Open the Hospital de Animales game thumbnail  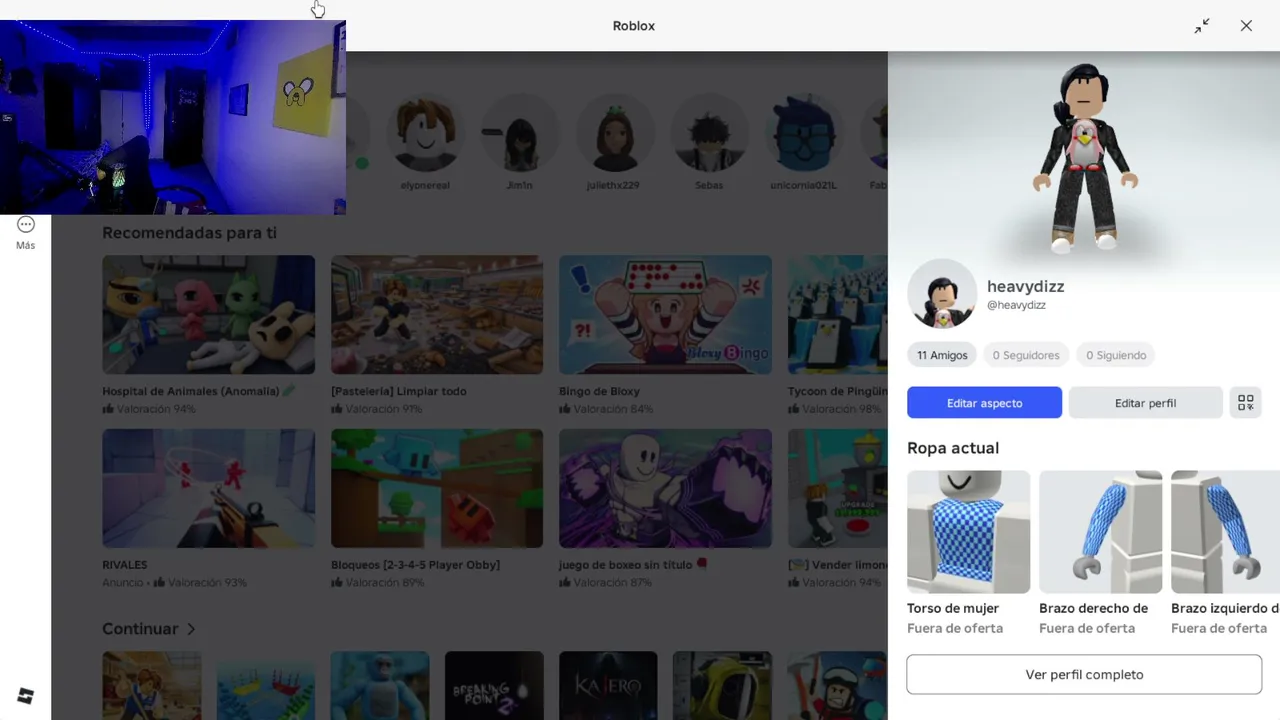pos(208,315)
